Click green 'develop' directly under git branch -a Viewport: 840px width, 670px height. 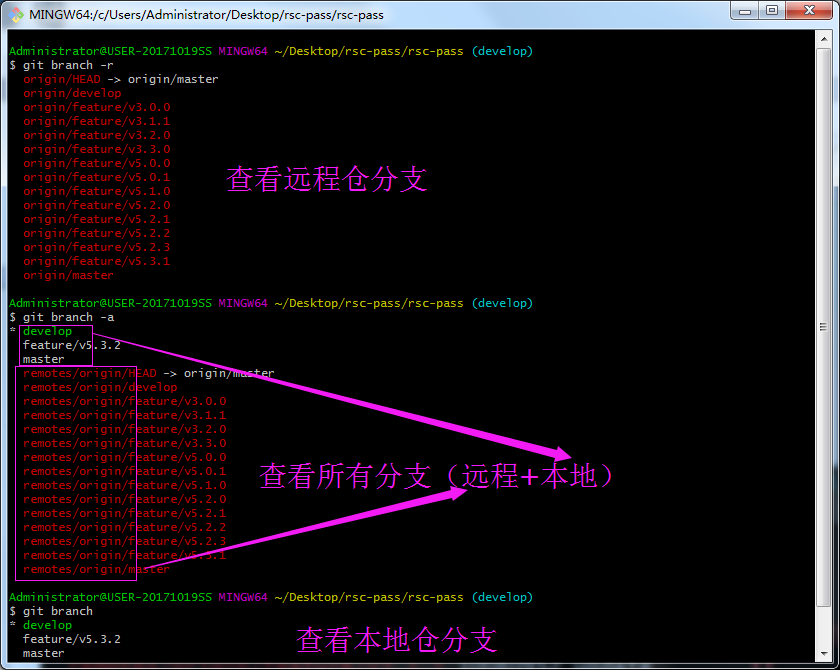[x=47, y=332]
